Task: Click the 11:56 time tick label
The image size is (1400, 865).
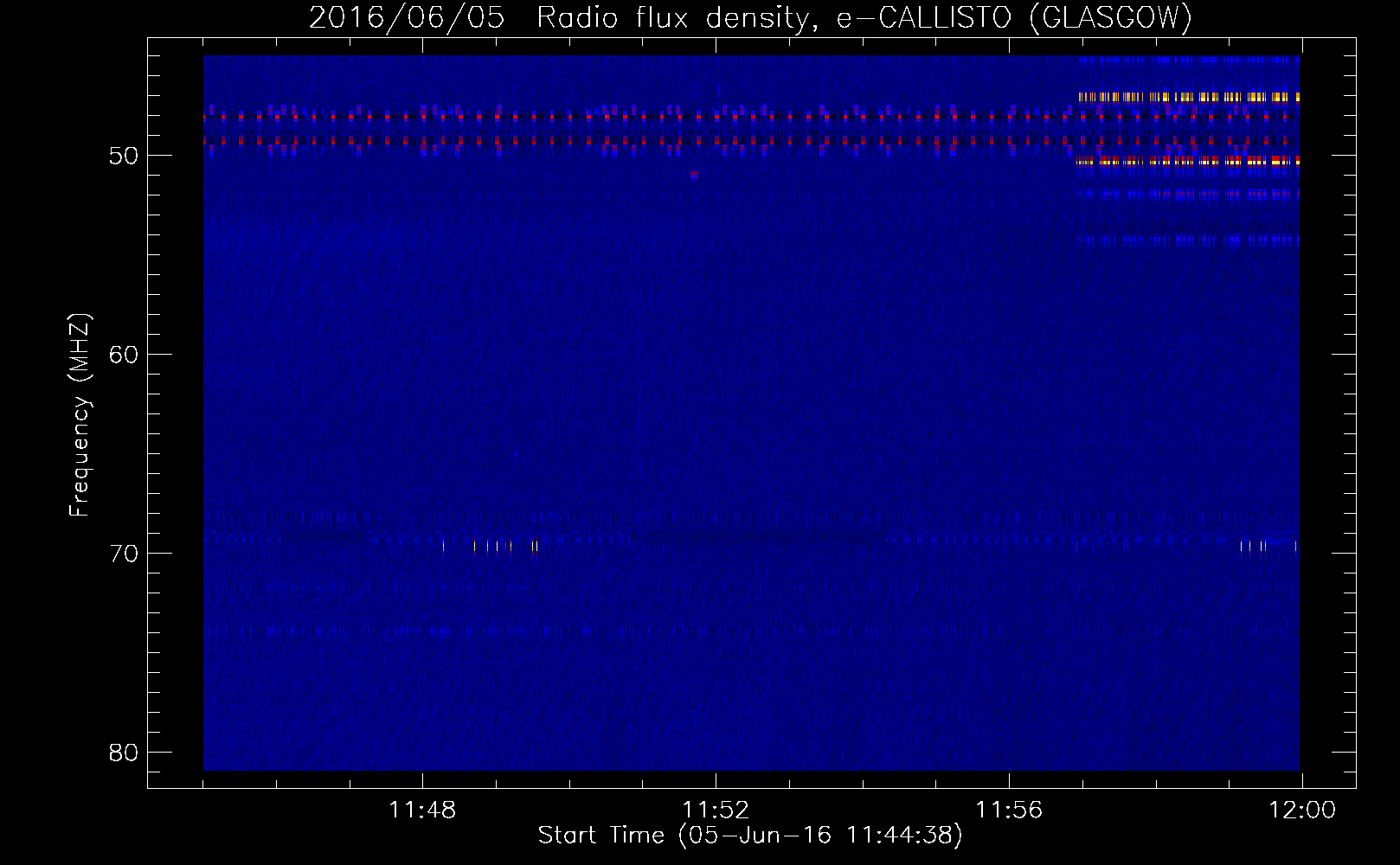Action: (x=1009, y=811)
